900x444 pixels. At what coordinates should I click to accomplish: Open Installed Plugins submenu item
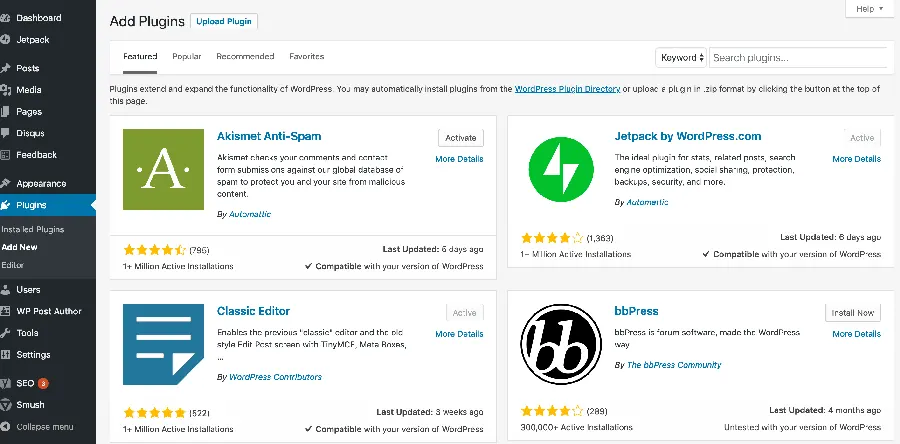[x=33, y=229]
